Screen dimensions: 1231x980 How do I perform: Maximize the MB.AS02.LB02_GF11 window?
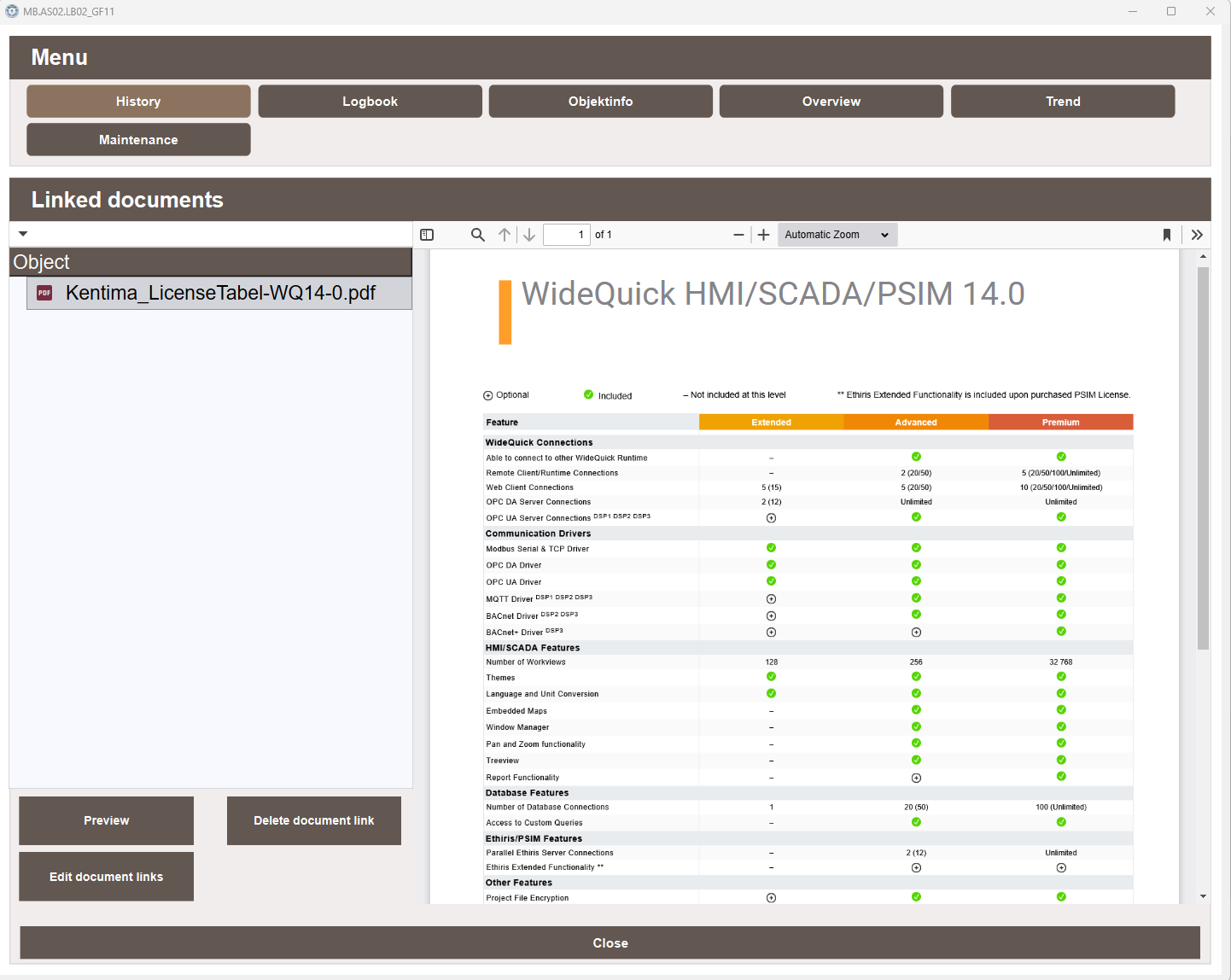point(1171,11)
